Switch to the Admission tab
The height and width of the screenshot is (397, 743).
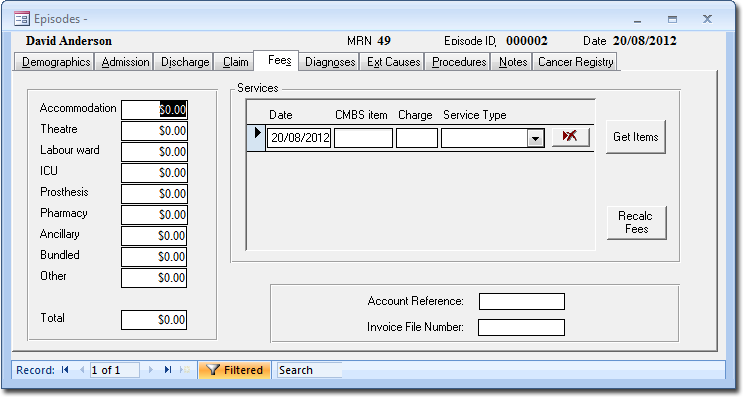125,62
